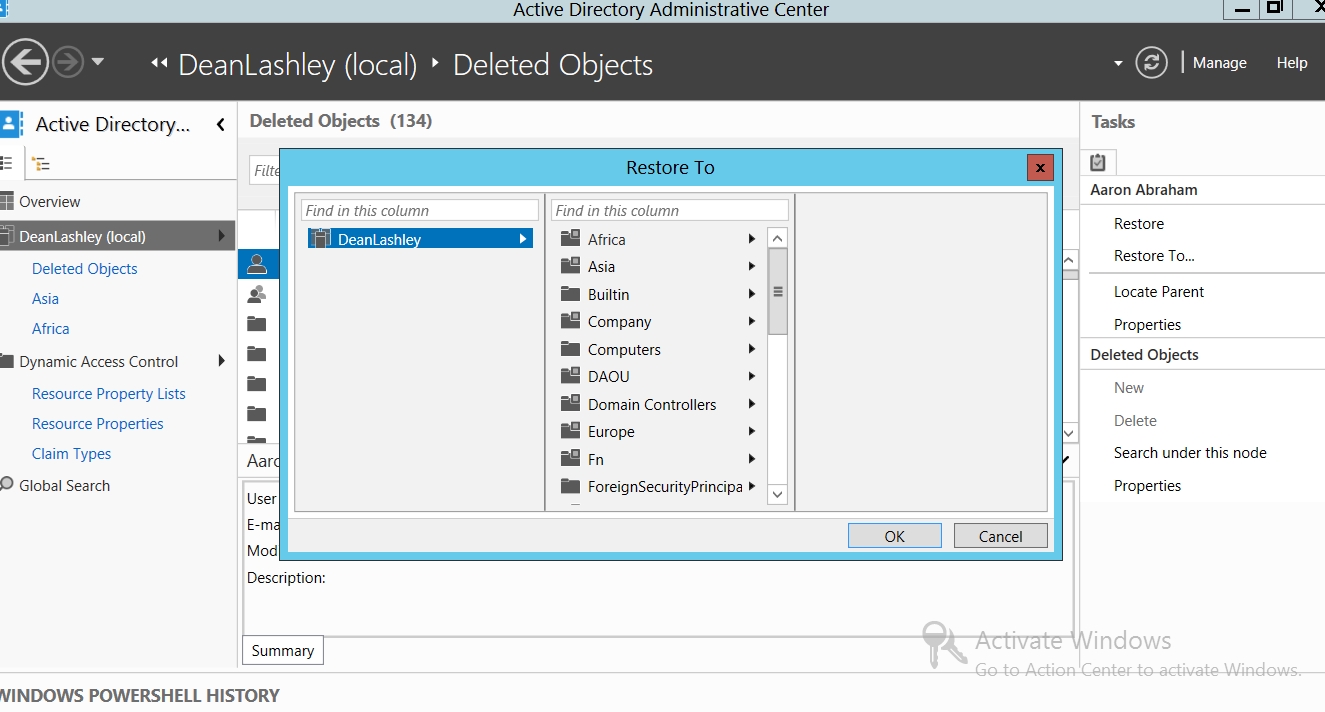The height and width of the screenshot is (712, 1325).
Task: Click the Tasks clipboard icon
Action: pos(1098,162)
